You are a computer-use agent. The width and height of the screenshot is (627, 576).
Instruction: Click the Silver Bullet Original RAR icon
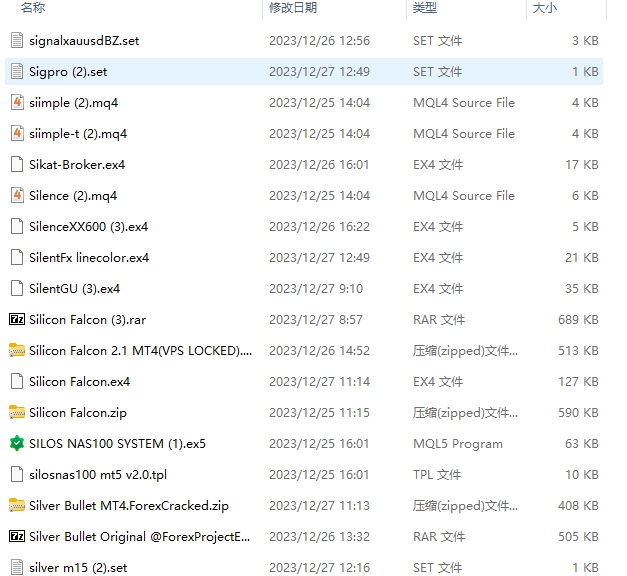(16, 537)
